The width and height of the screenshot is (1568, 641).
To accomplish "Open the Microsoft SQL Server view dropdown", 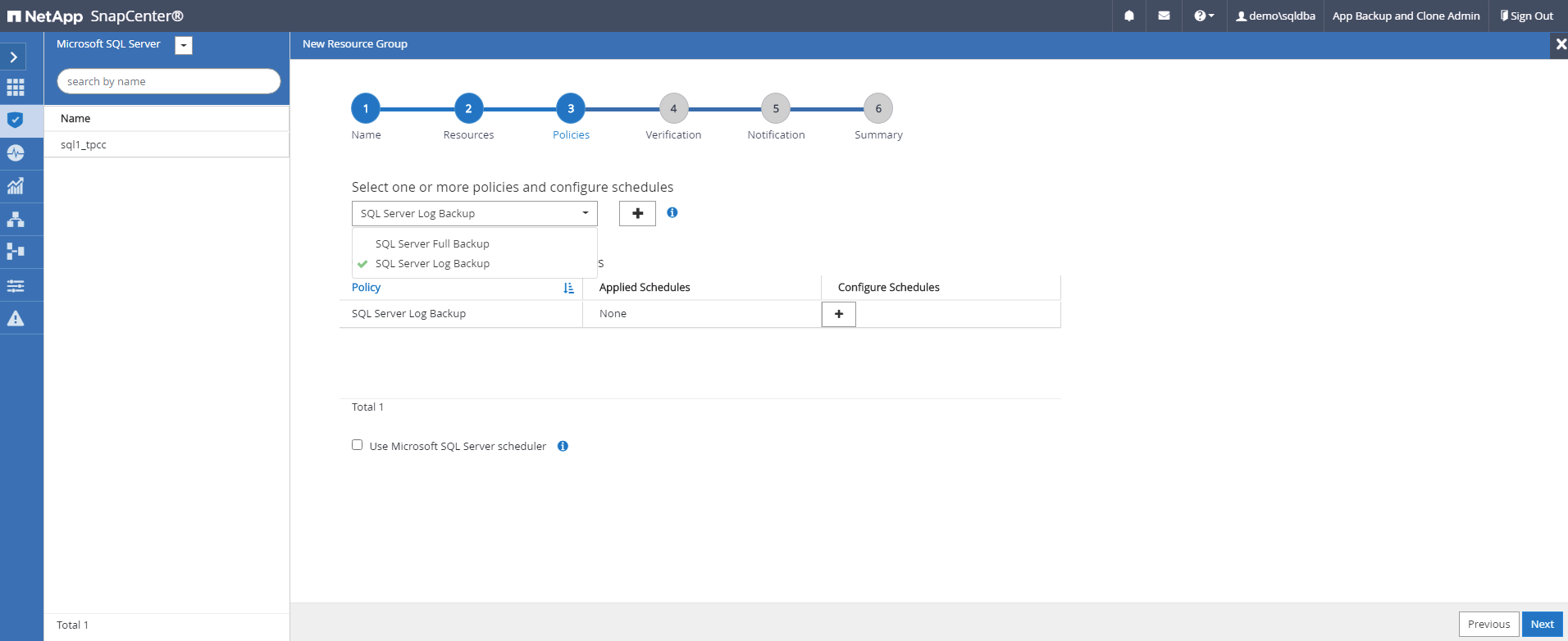I will (184, 46).
